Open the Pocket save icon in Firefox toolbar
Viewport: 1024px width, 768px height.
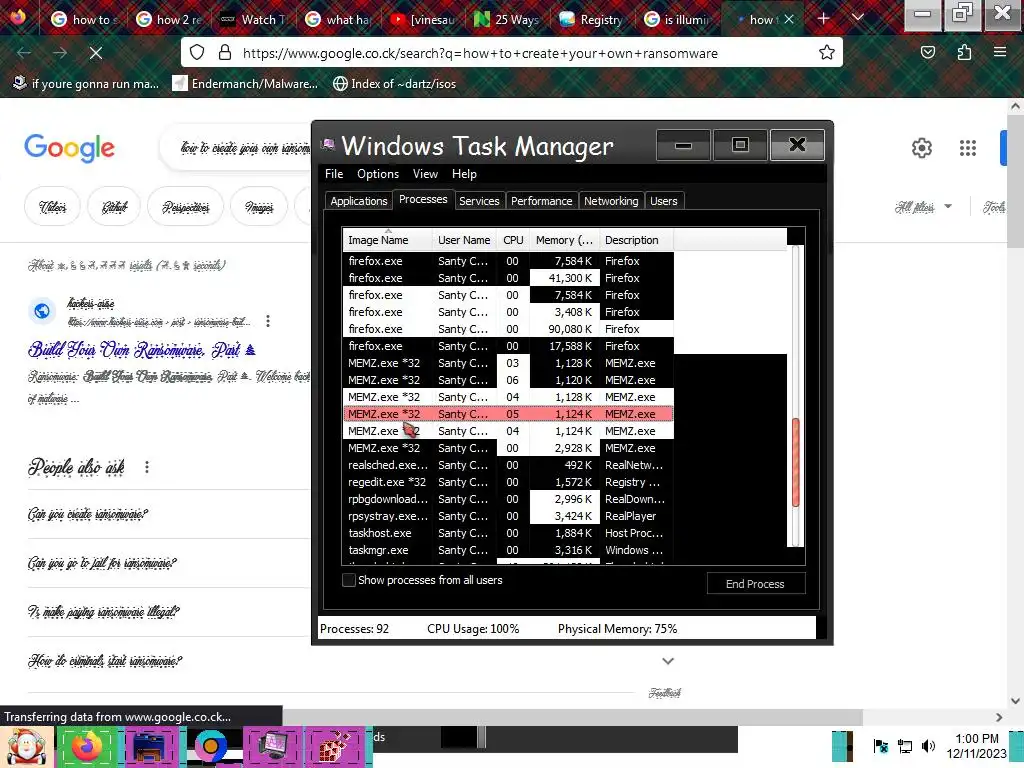(x=928, y=53)
